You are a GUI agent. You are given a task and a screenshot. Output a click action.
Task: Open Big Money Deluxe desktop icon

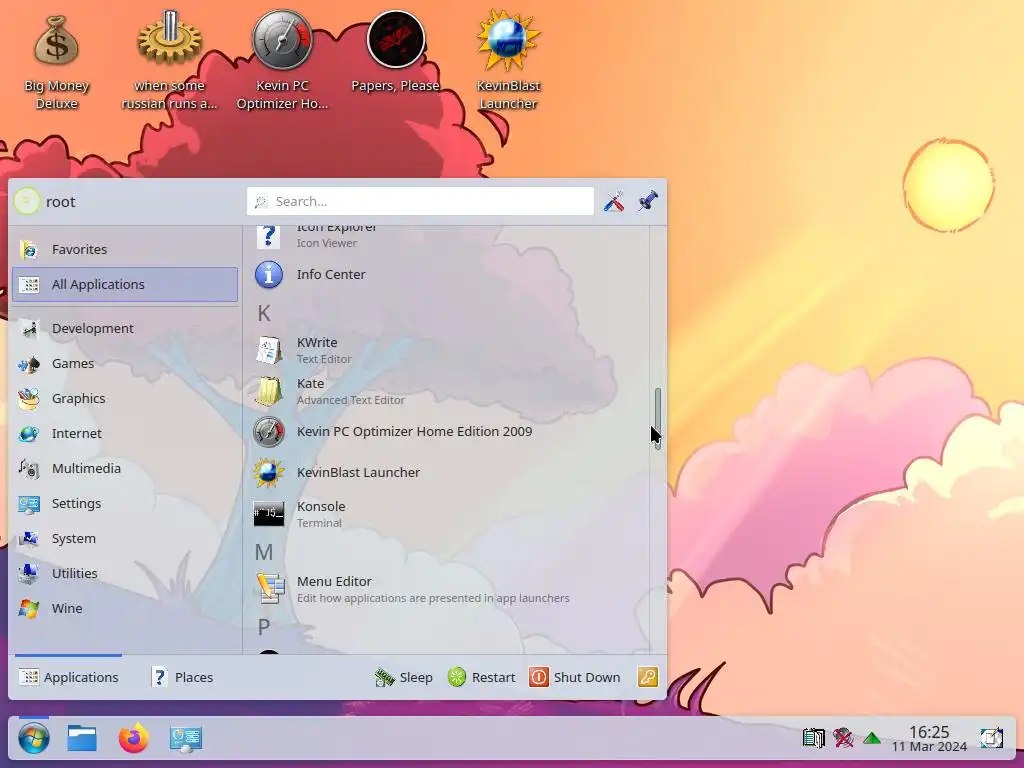click(56, 62)
